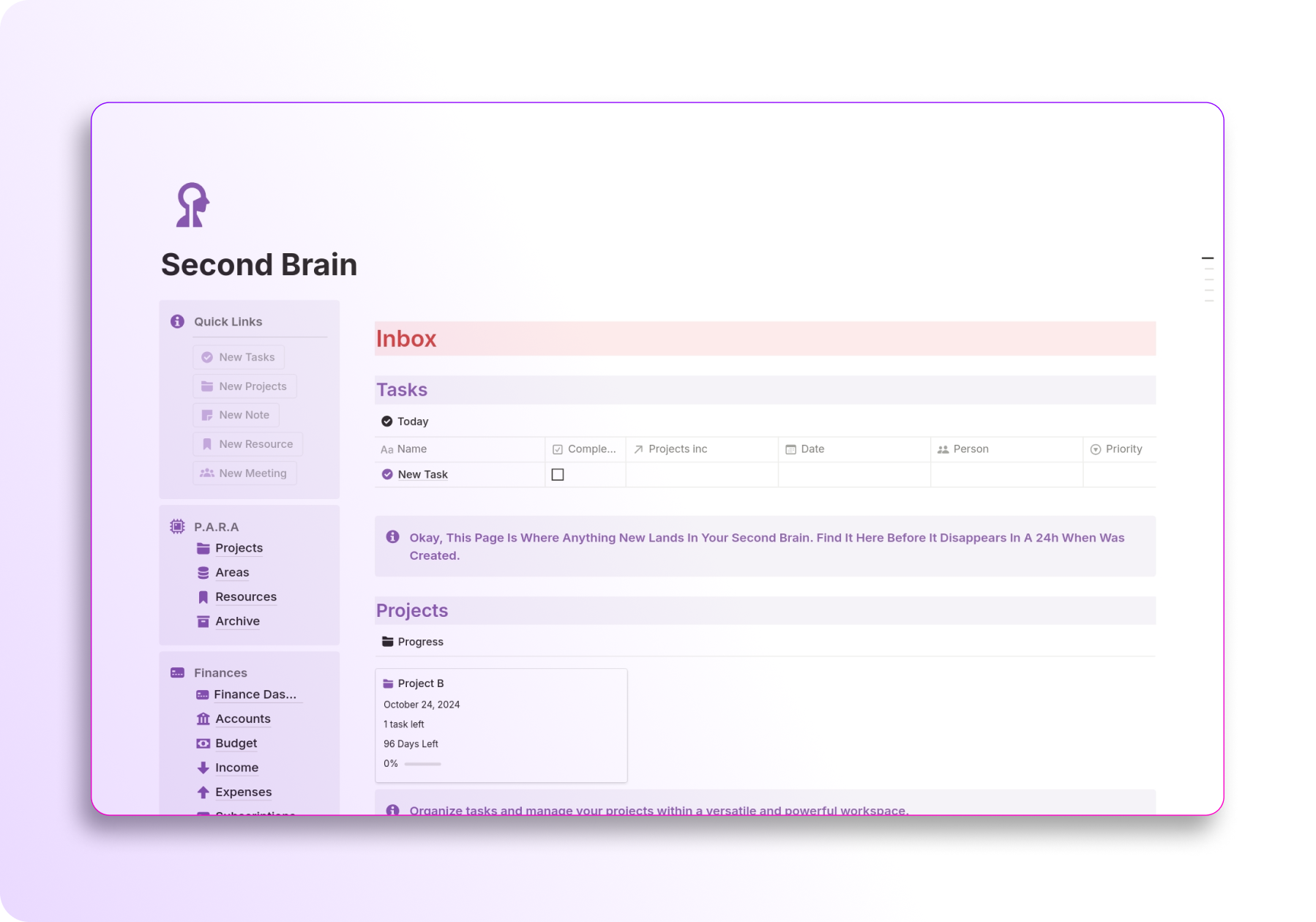This screenshot has width=1316, height=922.
Task: Click the Quick Links info icon
Action: pos(176,321)
